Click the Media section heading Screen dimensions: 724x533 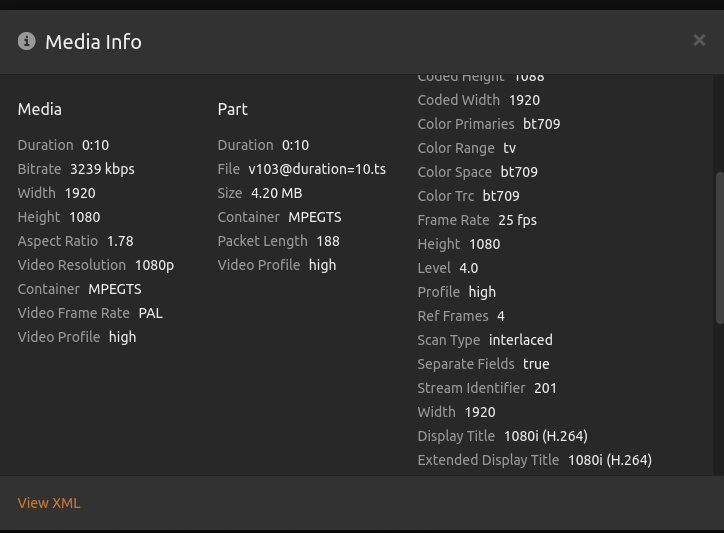40,109
